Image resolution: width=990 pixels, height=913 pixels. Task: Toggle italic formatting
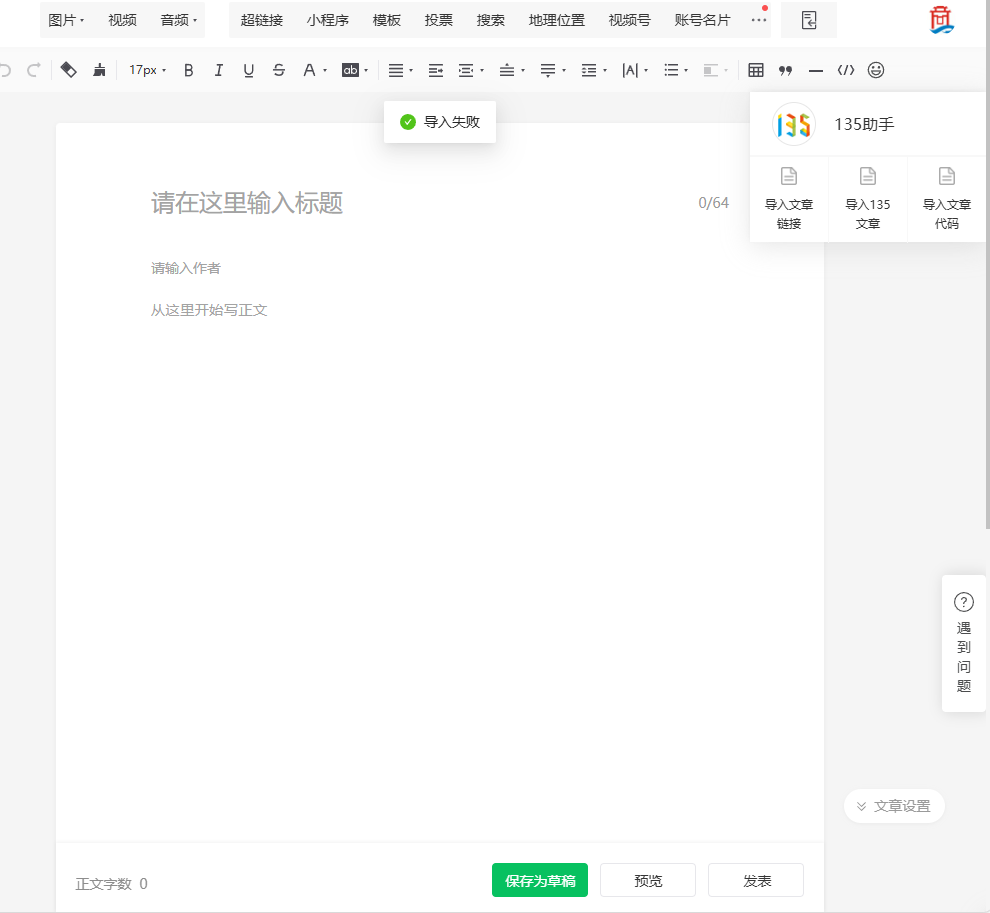point(218,70)
